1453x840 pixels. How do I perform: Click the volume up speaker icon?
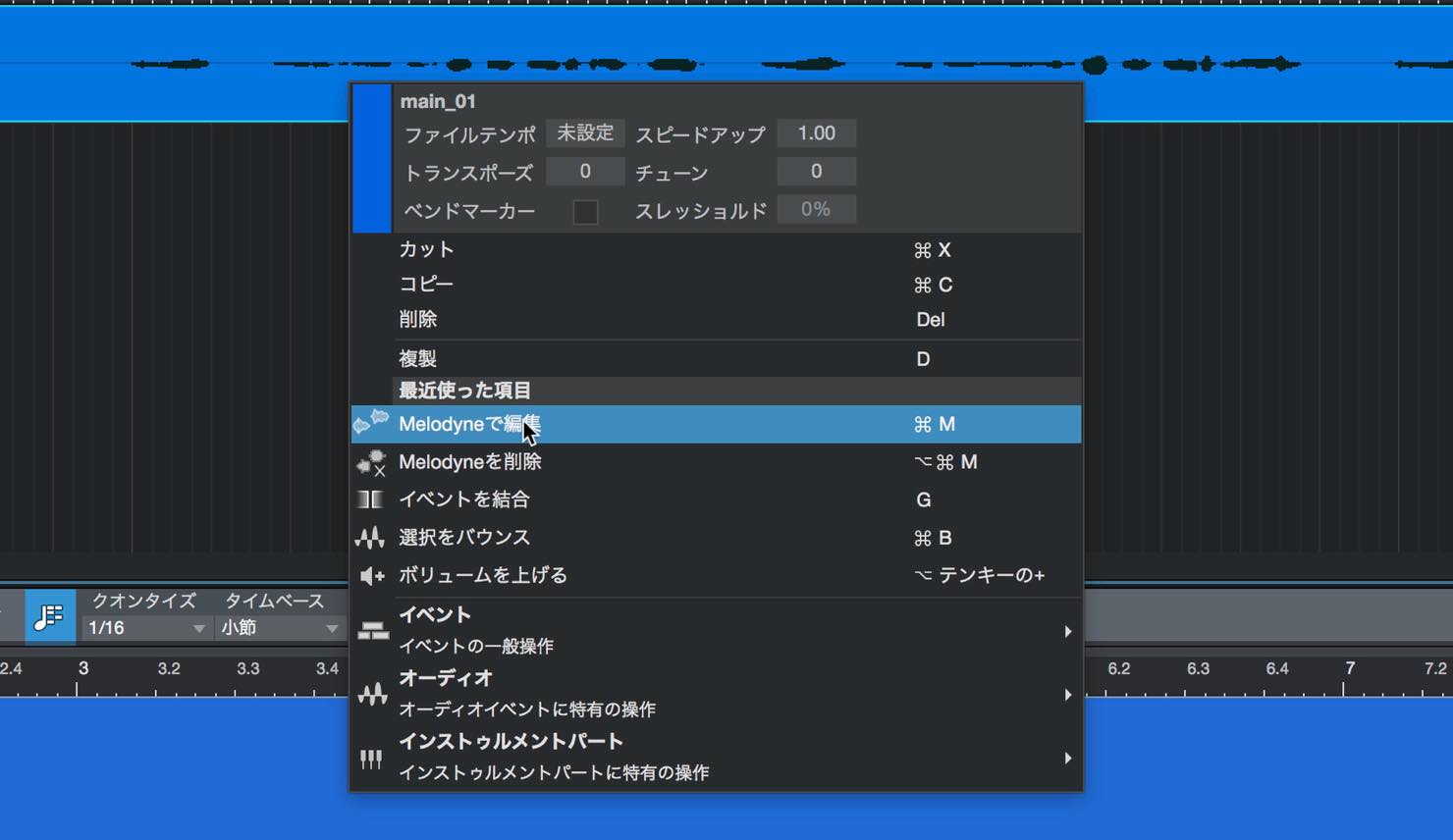point(371,576)
